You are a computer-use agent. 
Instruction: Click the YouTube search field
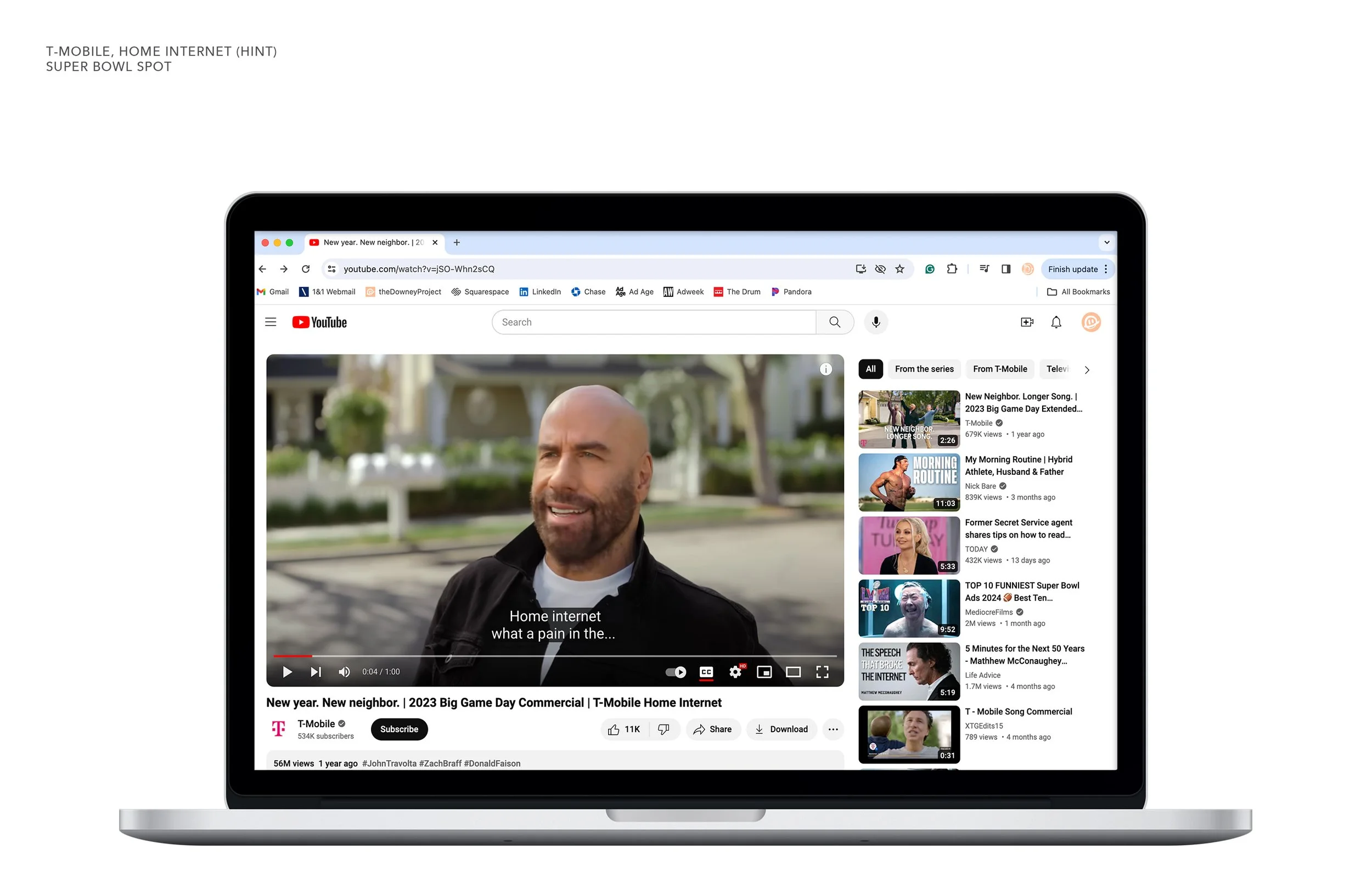(654, 322)
